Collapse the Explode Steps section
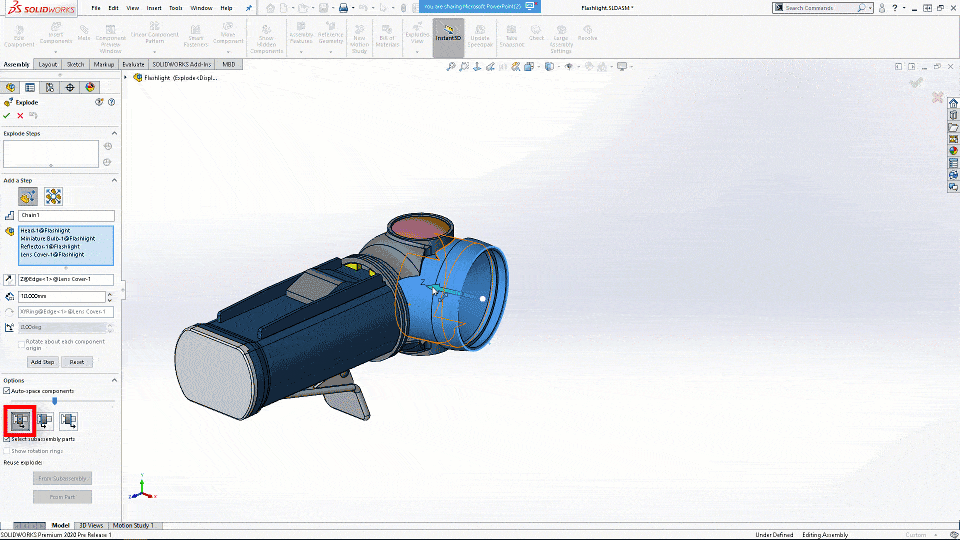This screenshot has width=960, height=540. click(x=114, y=133)
